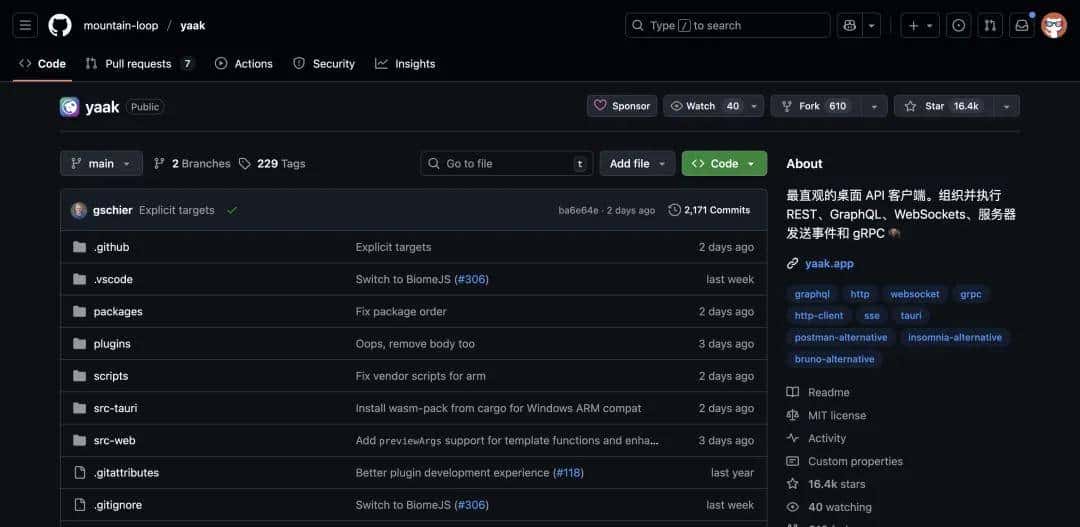The height and width of the screenshot is (527, 1080).
Task: Open the plugins folder
Action: tap(112, 344)
